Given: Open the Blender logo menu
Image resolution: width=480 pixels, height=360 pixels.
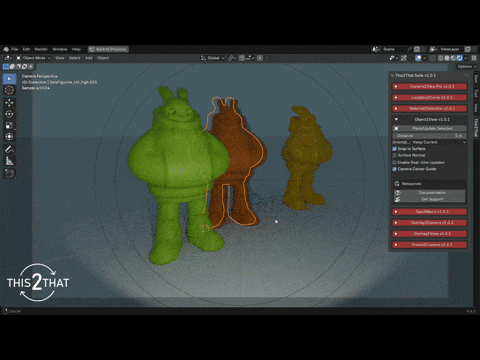Looking at the screenshot, I should [6, 49].
